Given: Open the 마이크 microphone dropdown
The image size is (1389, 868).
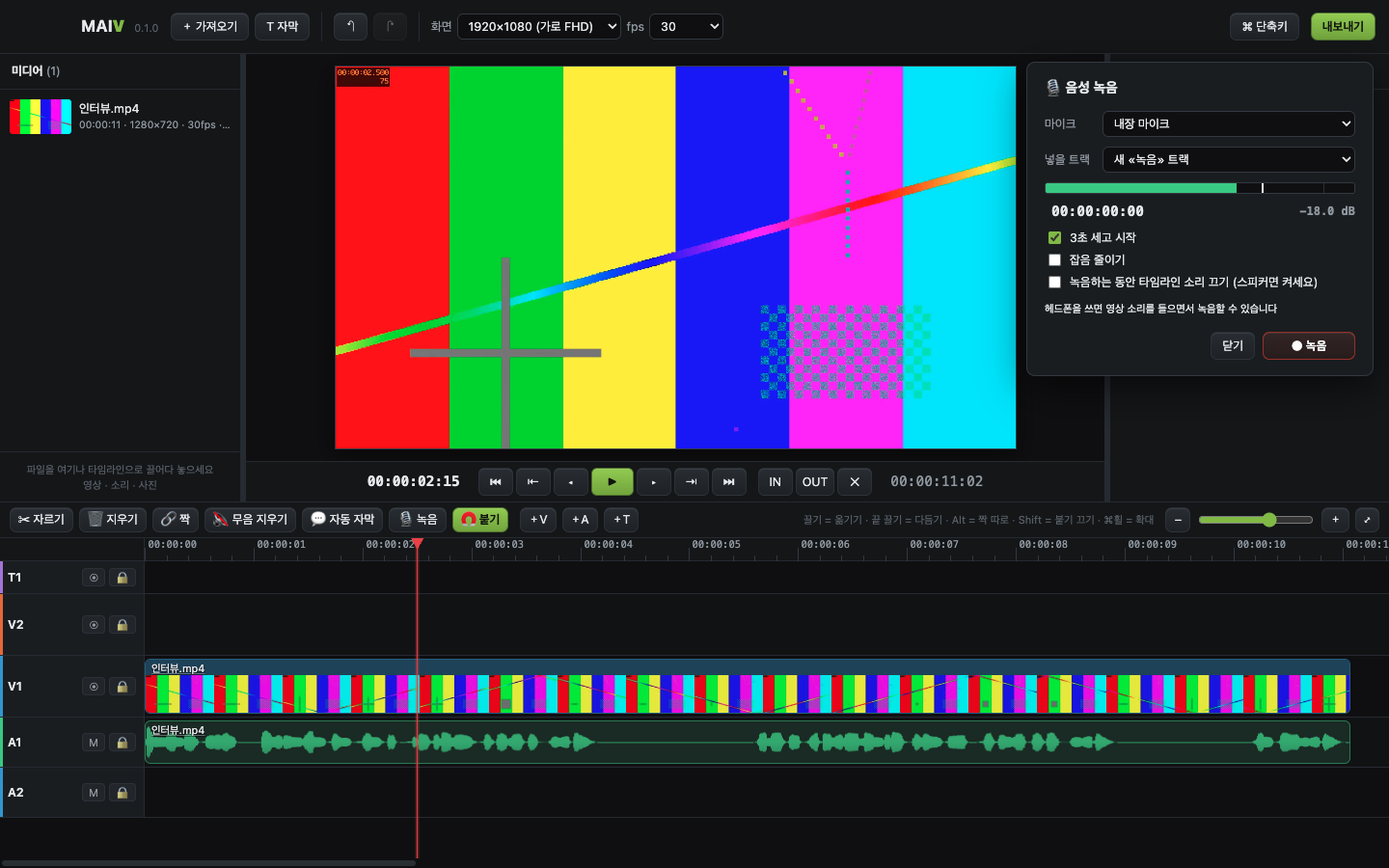Looking at the screenshot, I should [1228, 123].
